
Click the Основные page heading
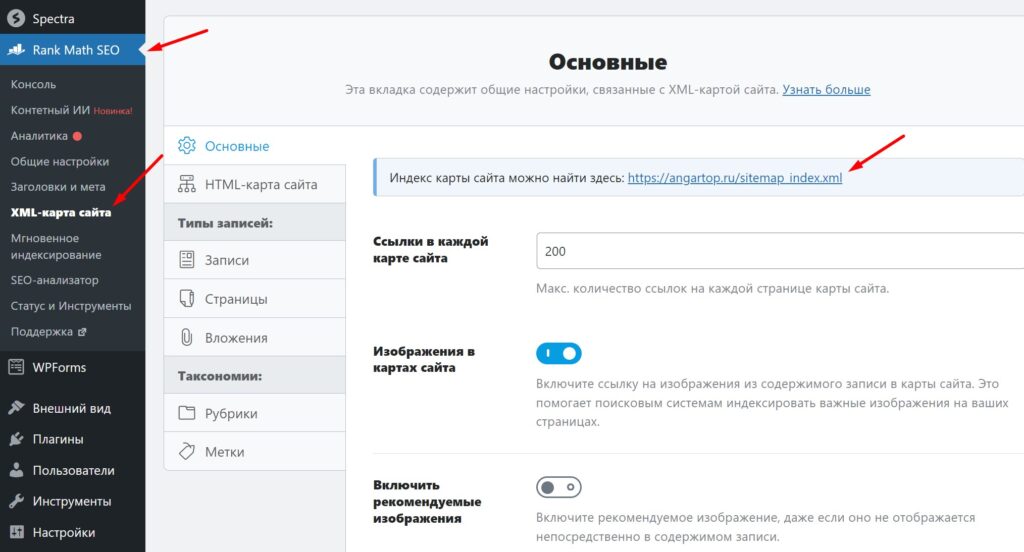607,62
